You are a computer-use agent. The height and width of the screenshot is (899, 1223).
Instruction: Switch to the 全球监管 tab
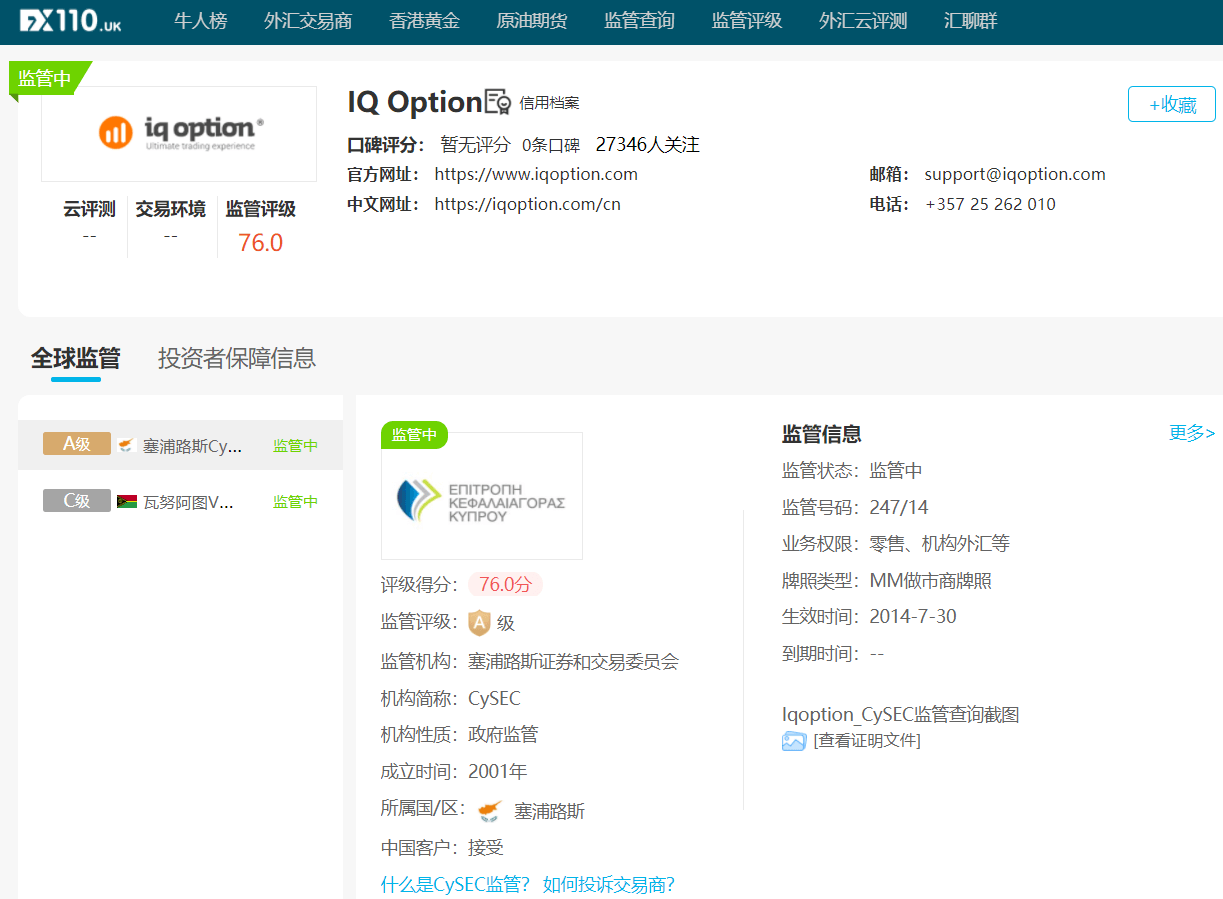pos(75,358)
